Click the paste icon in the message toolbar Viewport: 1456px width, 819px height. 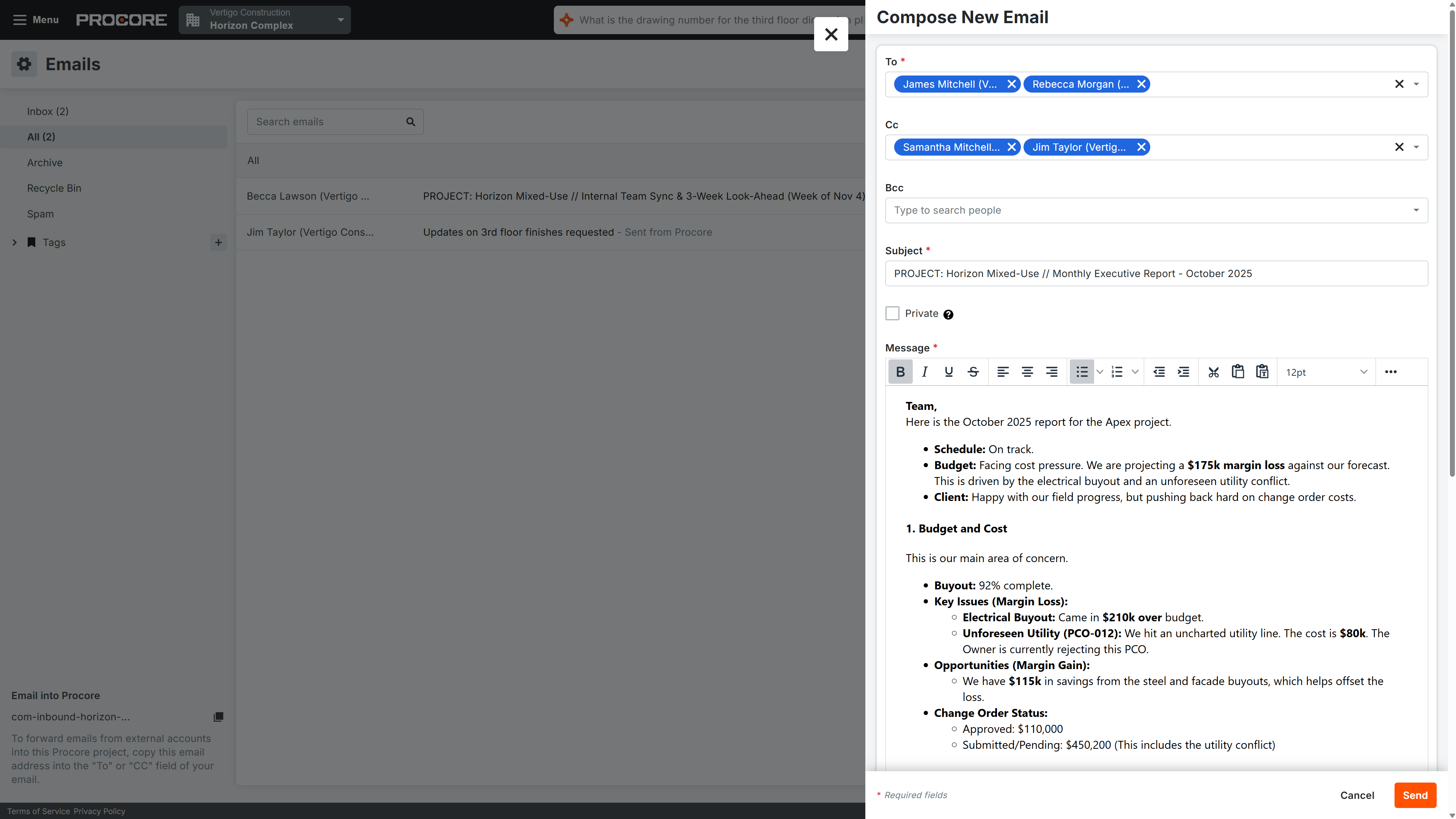point(1238,372)
